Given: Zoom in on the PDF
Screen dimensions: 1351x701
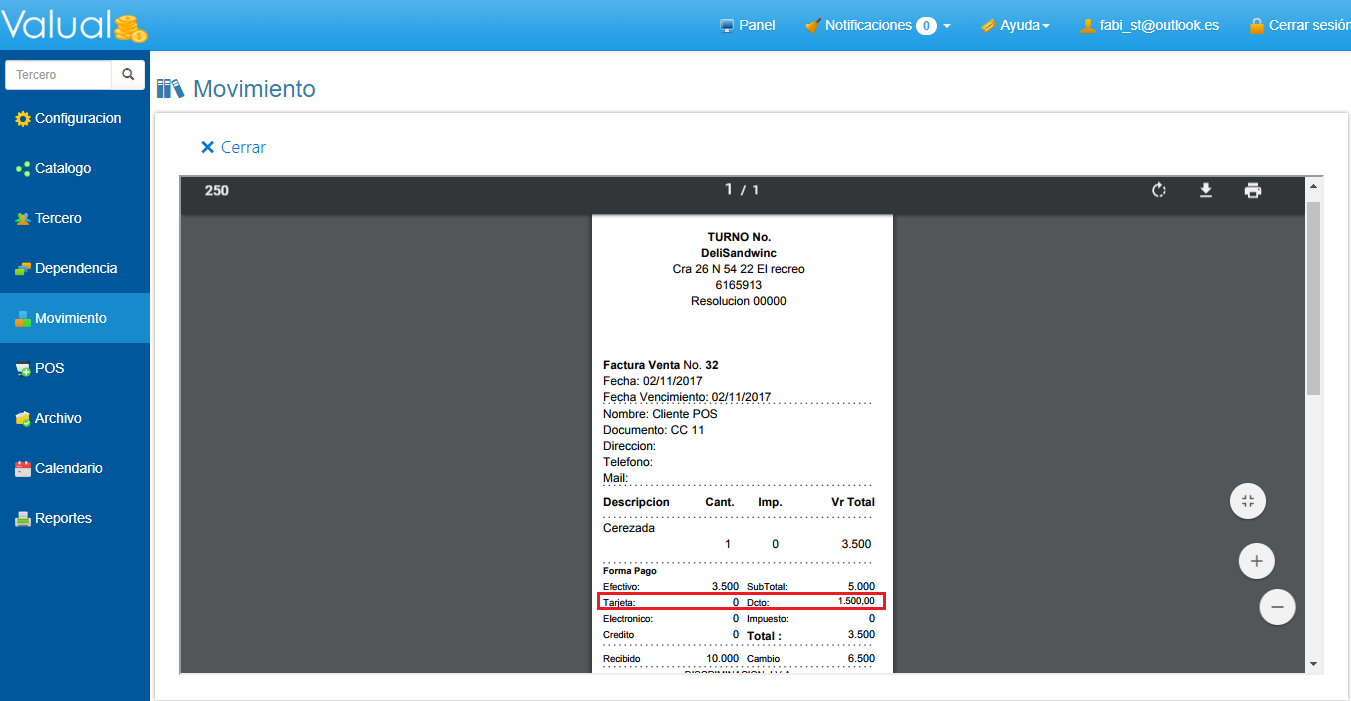Looking at the screenshot, I should (x=1256, y=561).
